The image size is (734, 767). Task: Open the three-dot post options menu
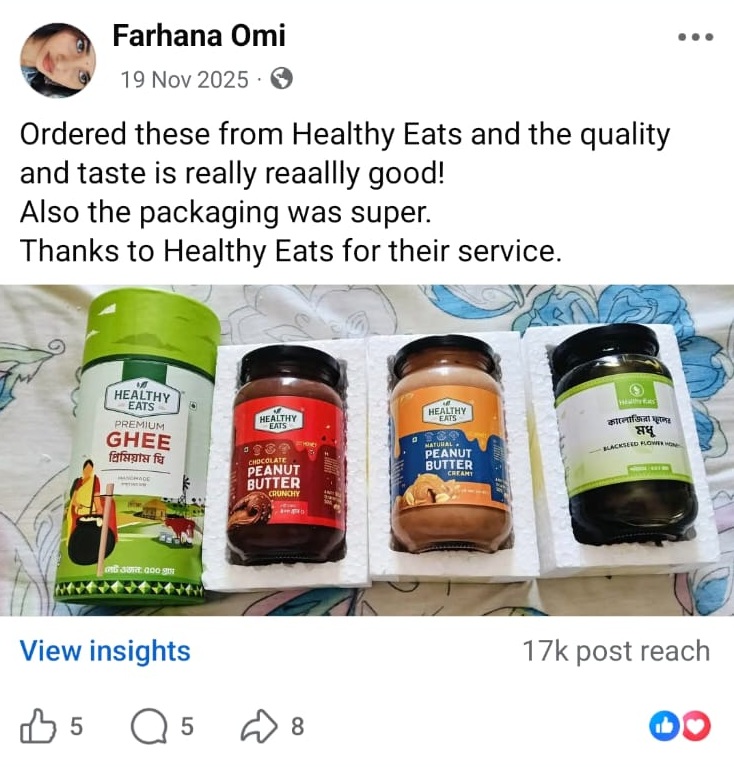(x=695, y=37)
